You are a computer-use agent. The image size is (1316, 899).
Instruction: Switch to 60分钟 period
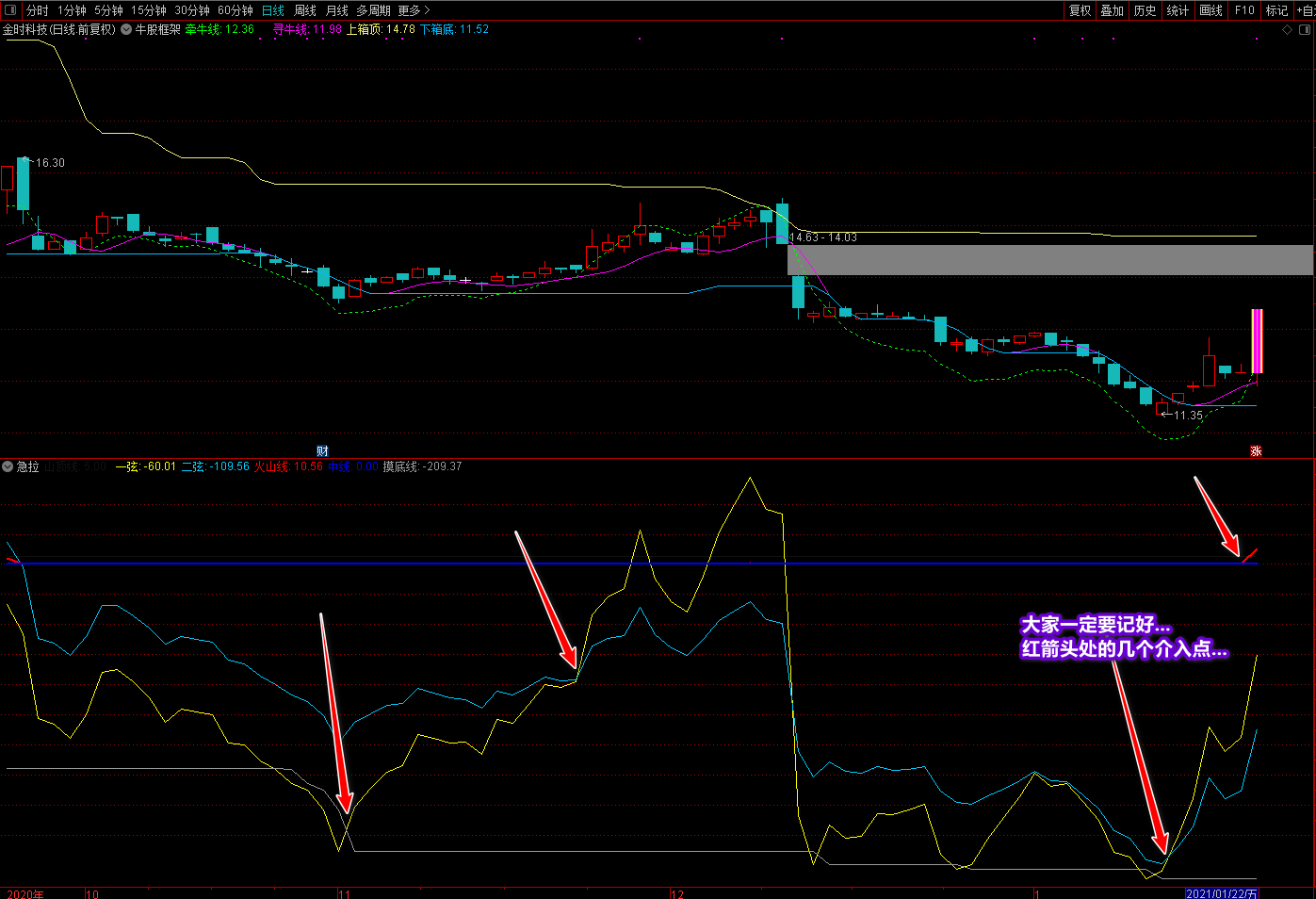point(236,10)
